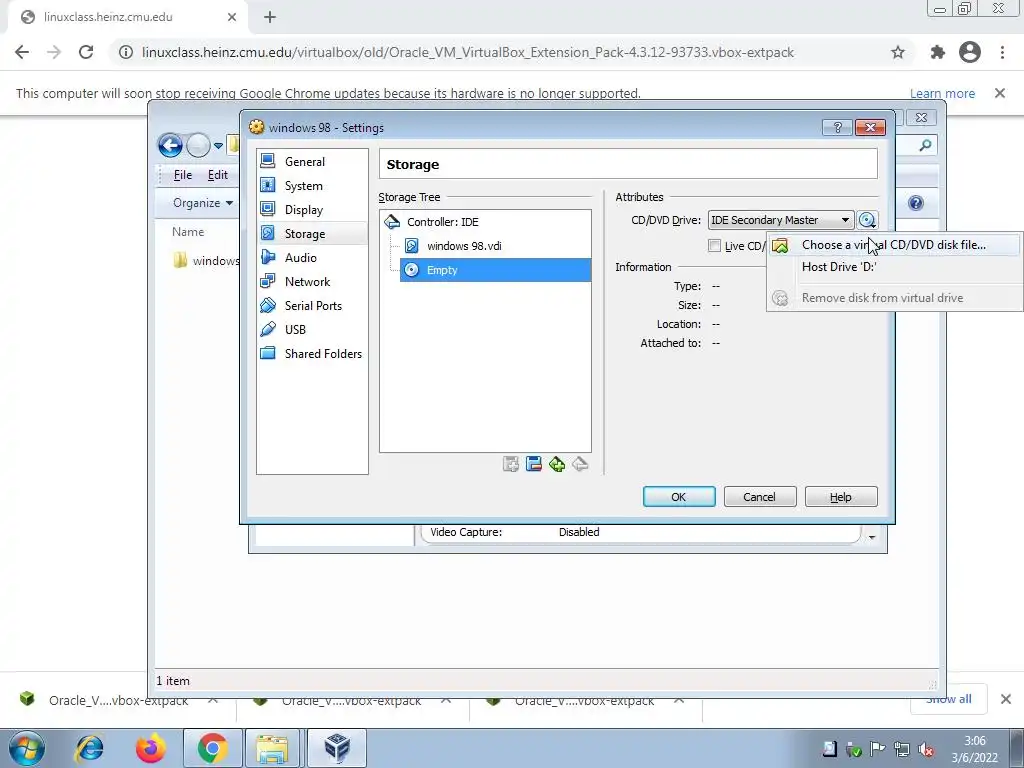Bookmark this page with the star icon
The image size is (1024, 768).
(x=898, y=52)
